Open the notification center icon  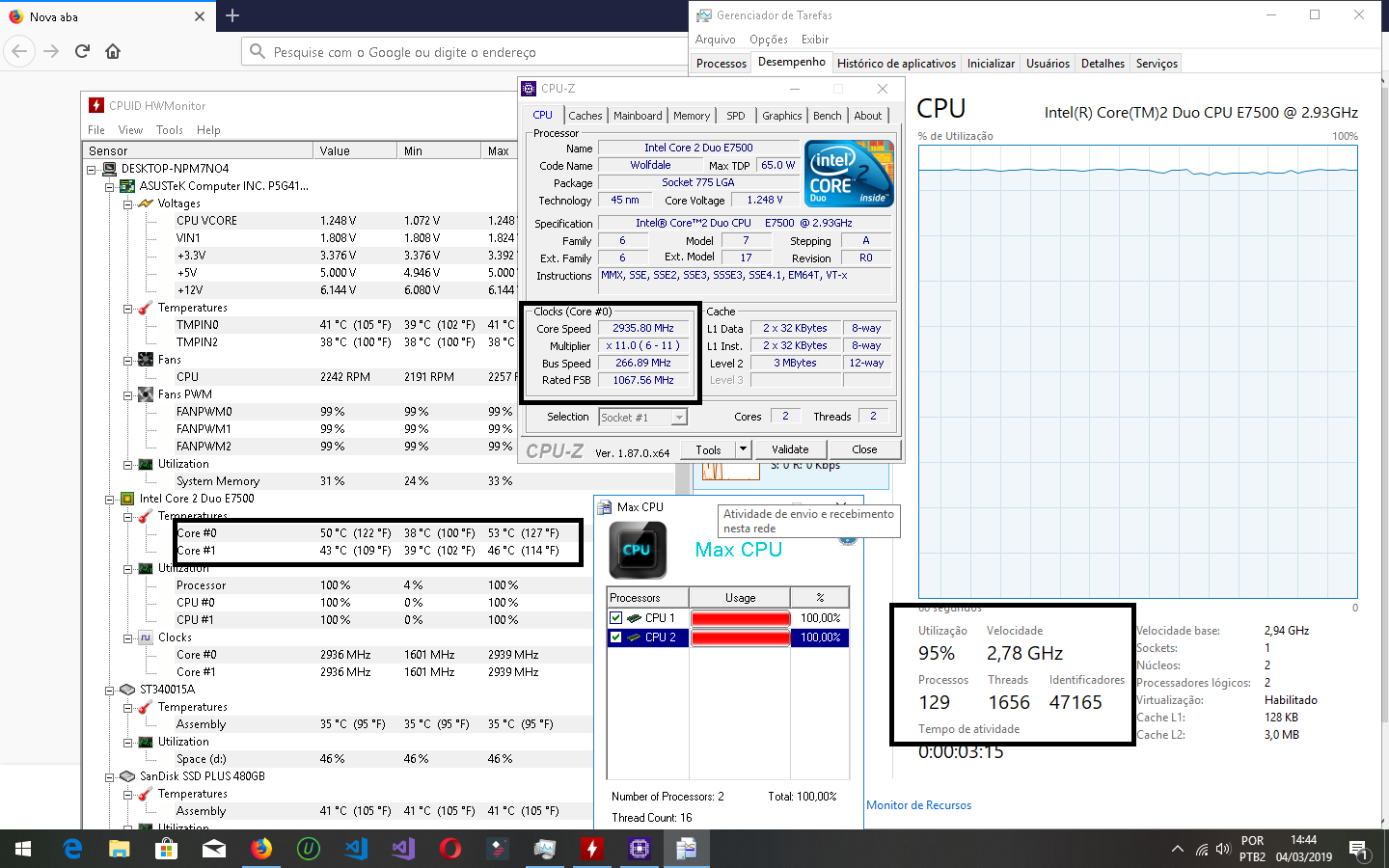pyautogui.click(x=1358, y=850)
